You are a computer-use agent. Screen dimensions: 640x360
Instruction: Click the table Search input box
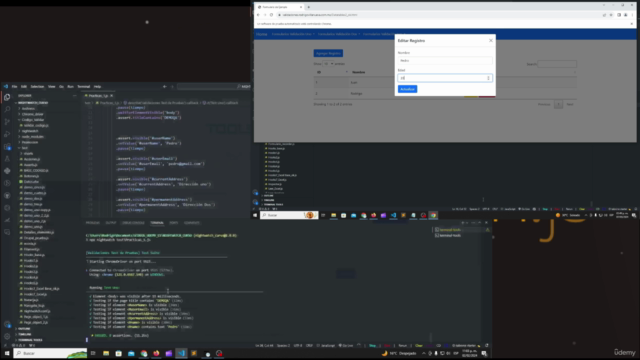click(557, 64)
